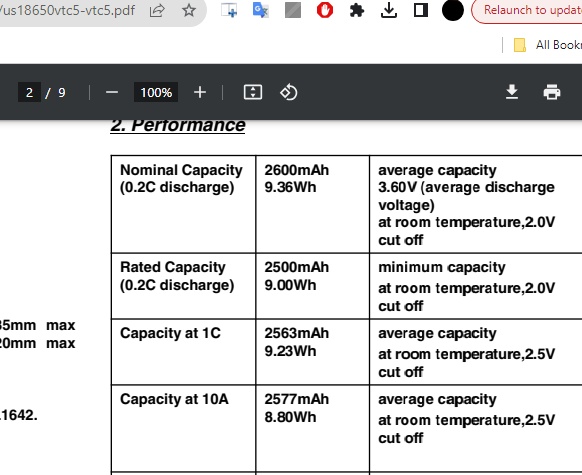This screenshot has width=582, height=475.
Task: Open the Extensions puzzle piece menu
Action: click(357, 10)
